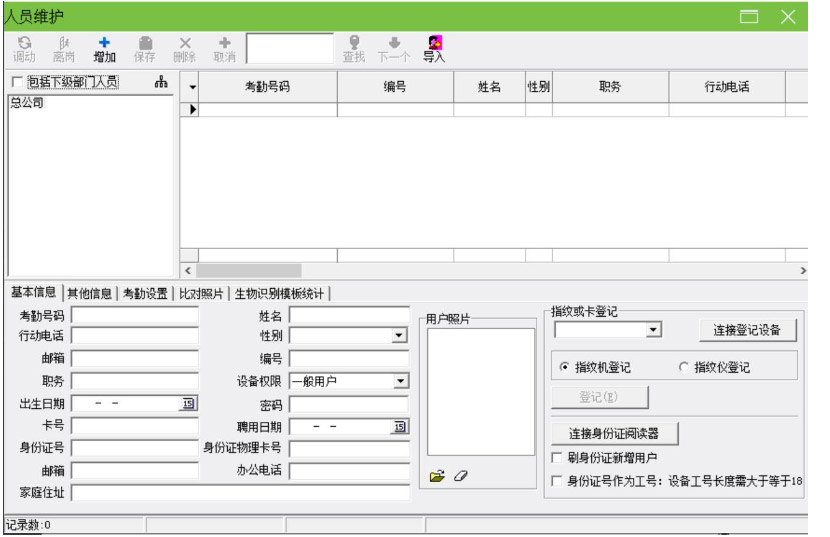Image resolution: width=830 pixels, height=537 pixels.
Task: Click the 导入 (Import) toolbar icon
Action: tap(434, 49)
